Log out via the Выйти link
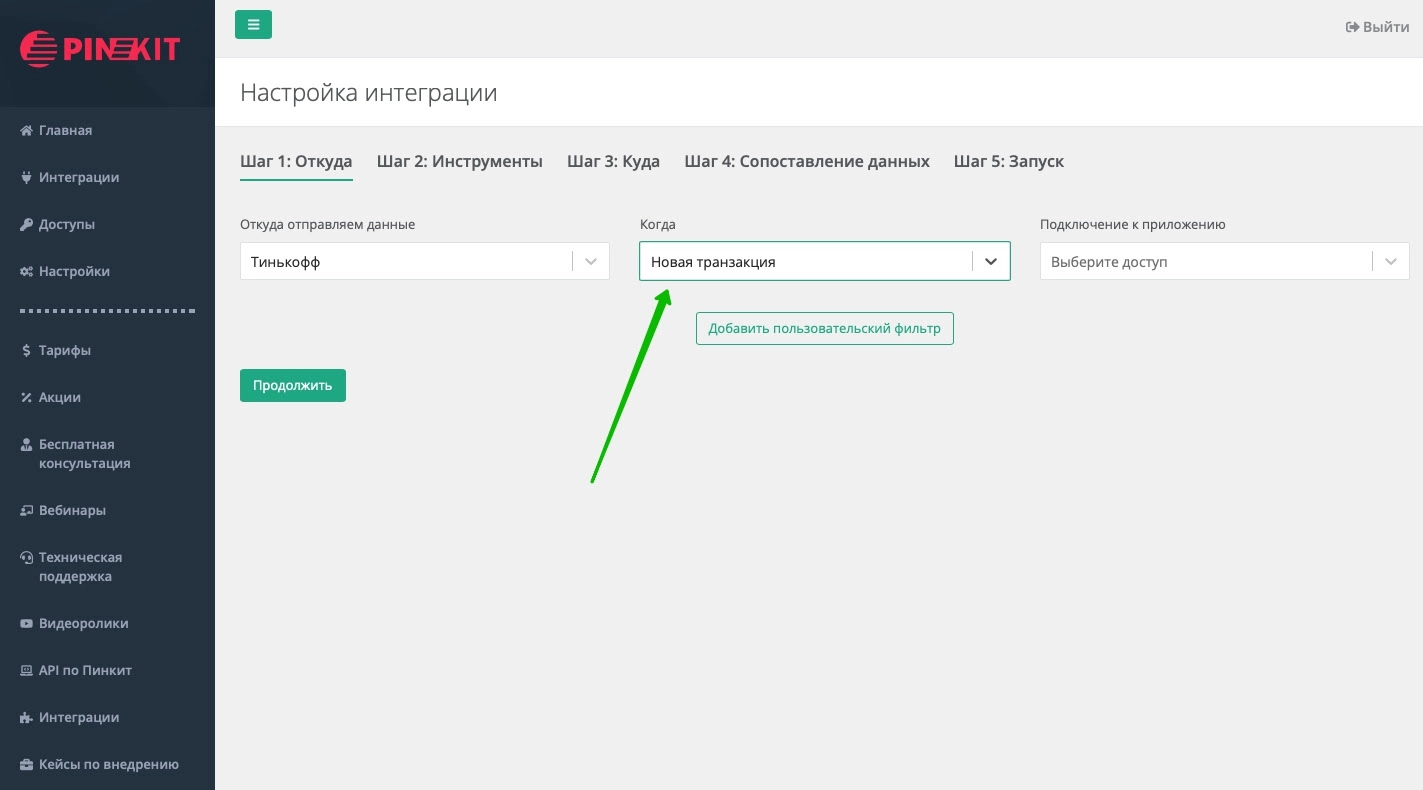The image size is (1423, 790). coord(1377,27)
